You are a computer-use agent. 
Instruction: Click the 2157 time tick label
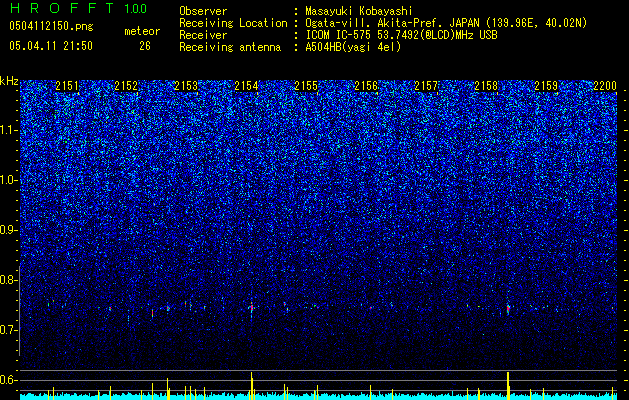coord(426,86)
